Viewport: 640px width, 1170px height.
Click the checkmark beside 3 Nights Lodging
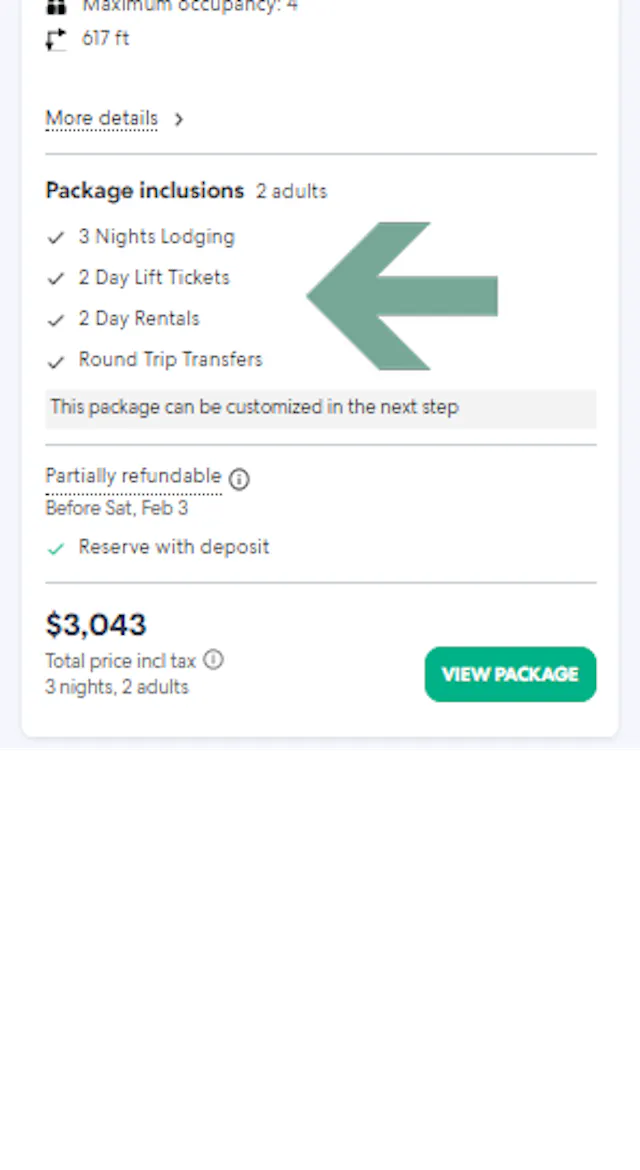point(56,238)
